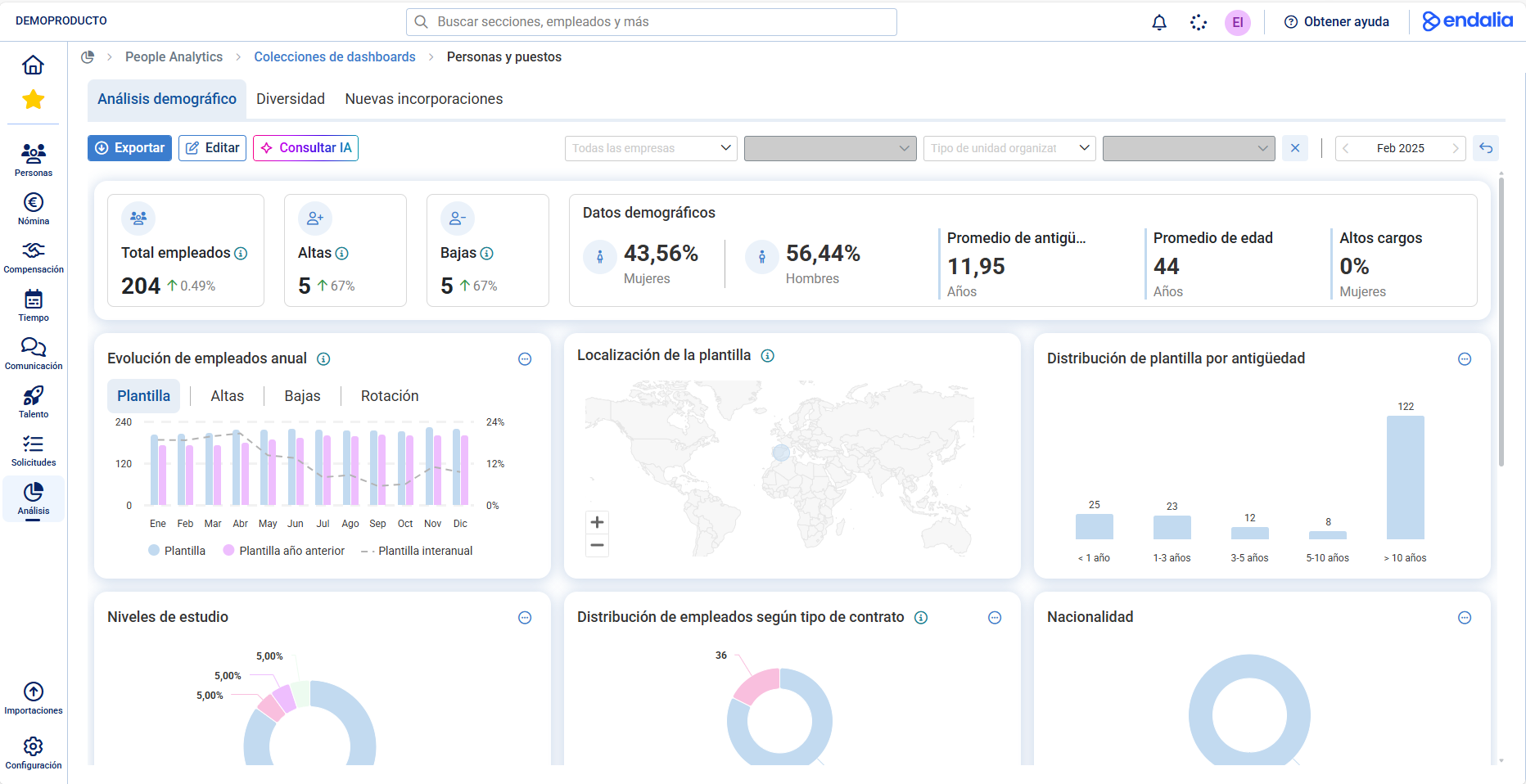Show info for Evolución de empleados anual

[x=323, y=358]
